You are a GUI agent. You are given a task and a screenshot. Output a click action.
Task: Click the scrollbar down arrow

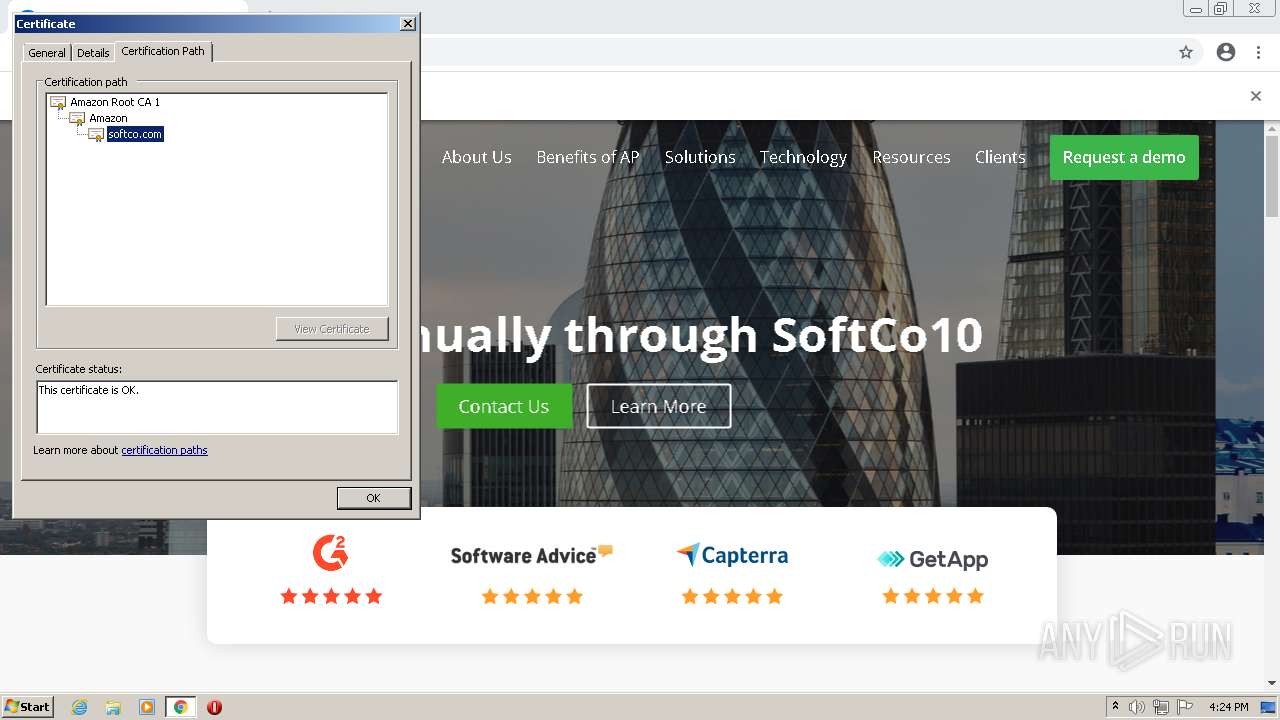point(1272,683)
